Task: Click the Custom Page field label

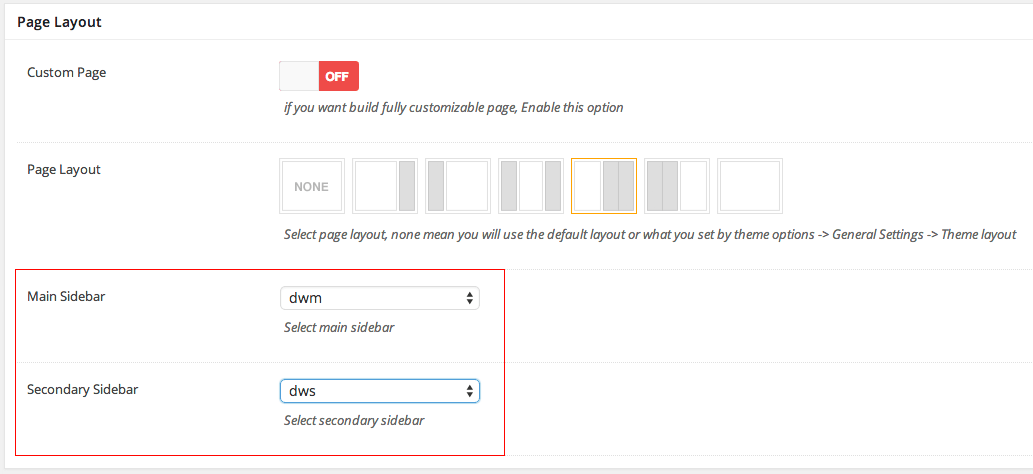Action: [x=66, y=73]
